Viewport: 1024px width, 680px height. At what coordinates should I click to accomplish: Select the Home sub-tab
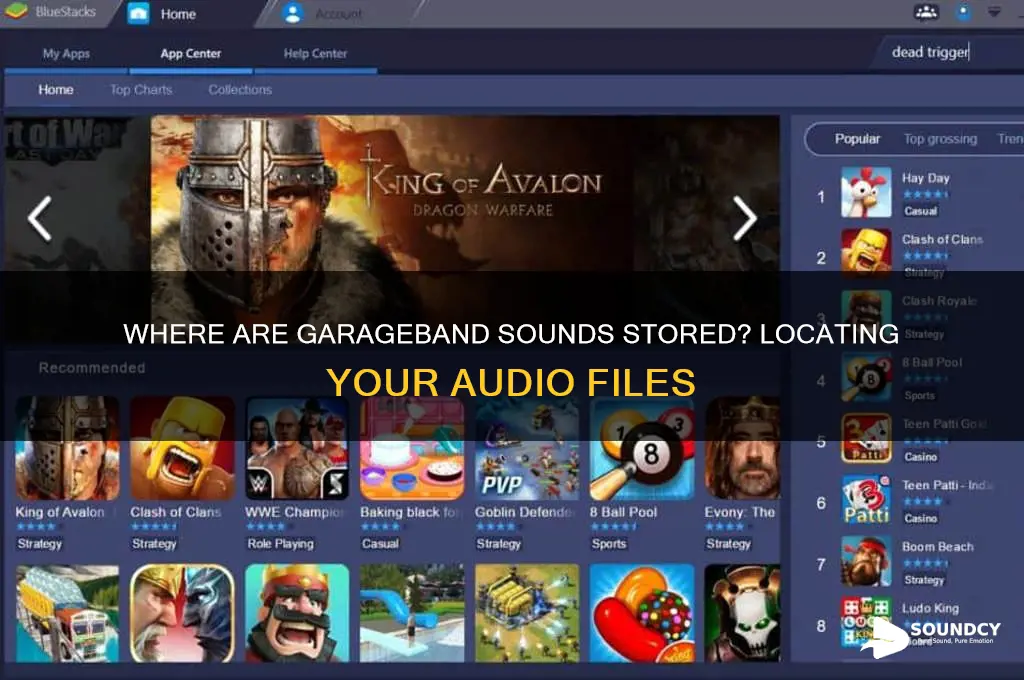point(56,89)
